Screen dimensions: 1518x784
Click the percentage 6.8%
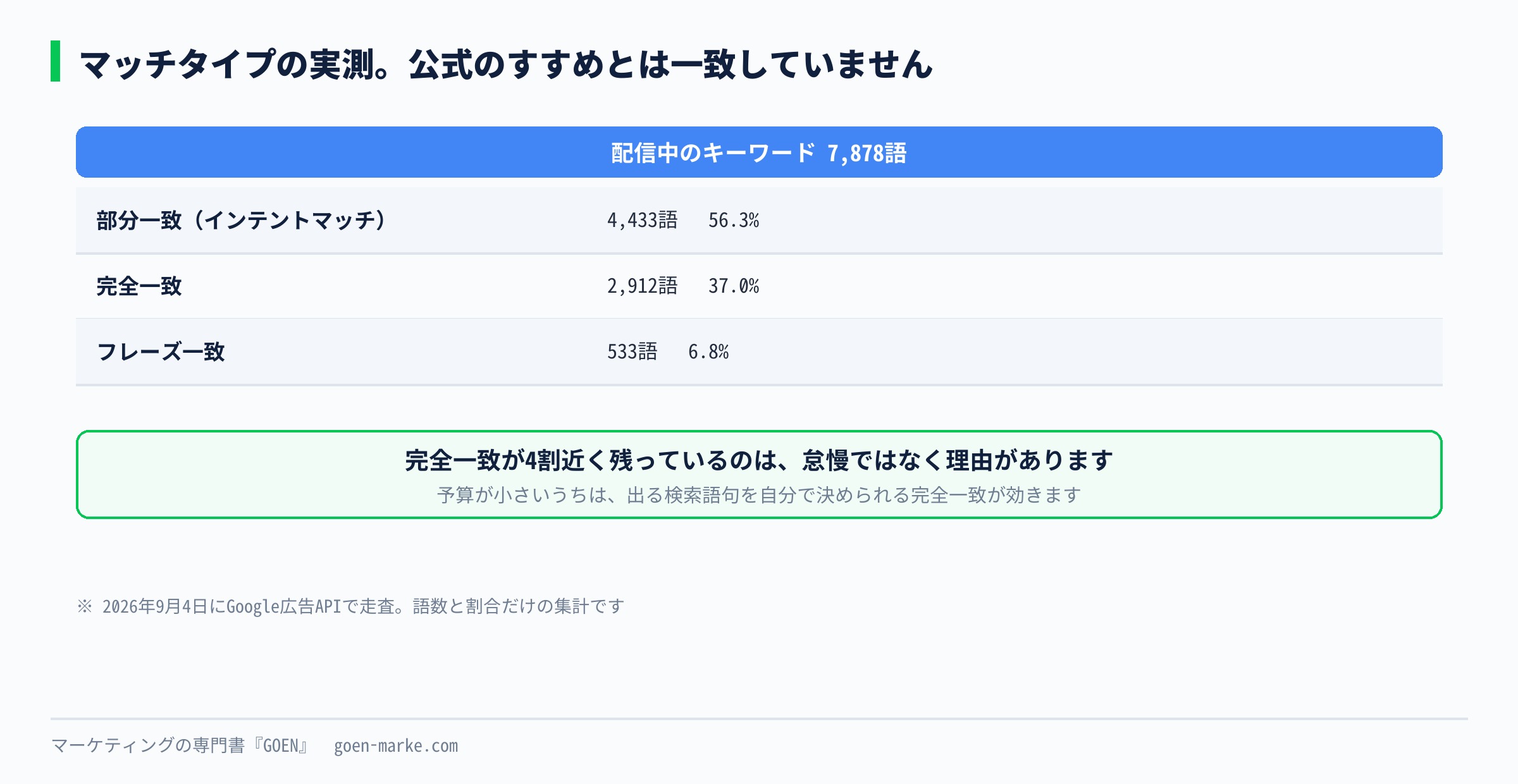708,352
